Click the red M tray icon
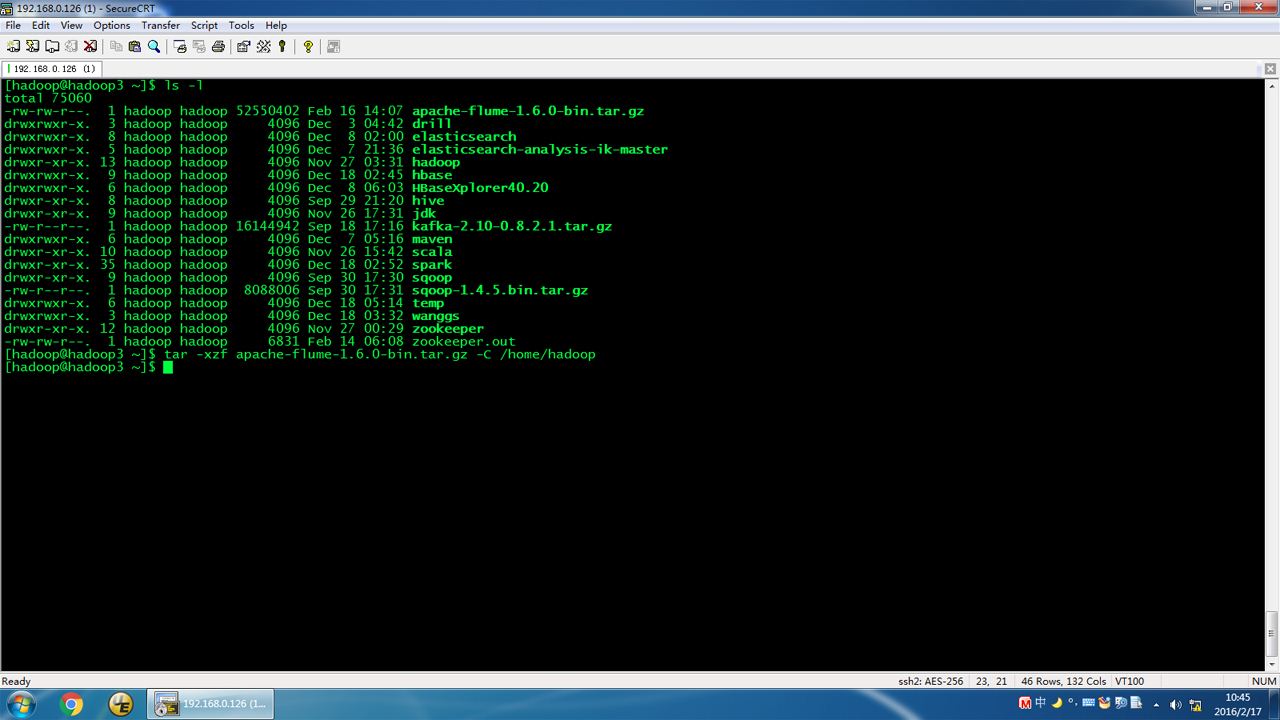Viewport: 1280px width, 720px height. point(1025,703)
